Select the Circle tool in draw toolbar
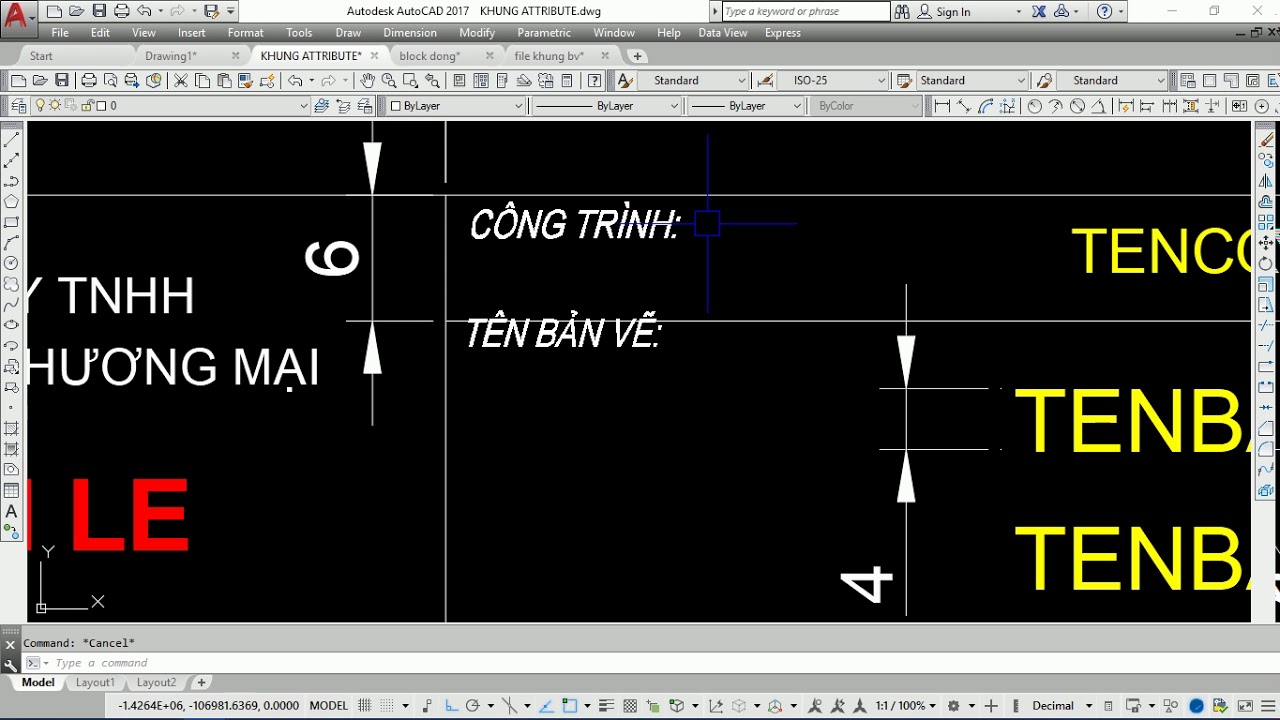 pos(12,263)
